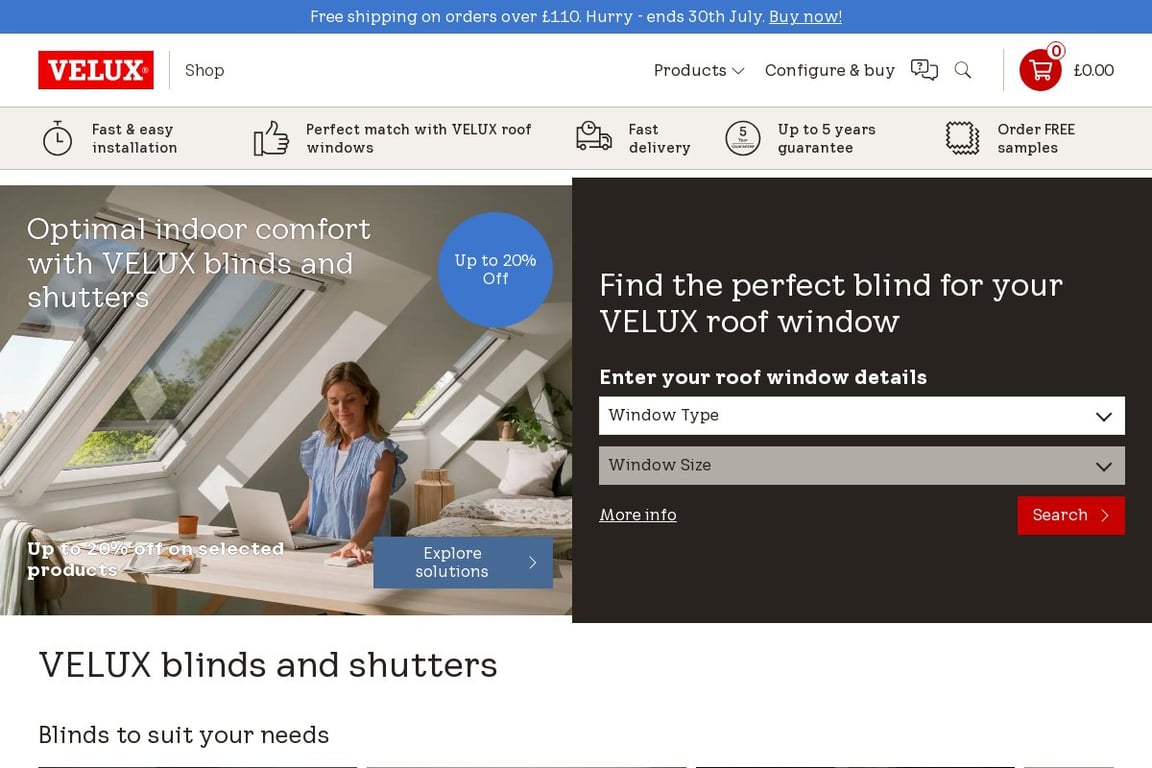
Task: Click the thumbs-up perfect match icon
Action: pos(271,138)
